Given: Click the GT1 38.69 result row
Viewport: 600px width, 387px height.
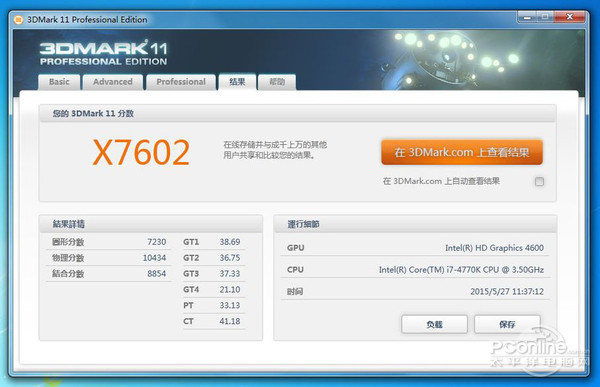Looking at the screenshot, I should point(212,242).
